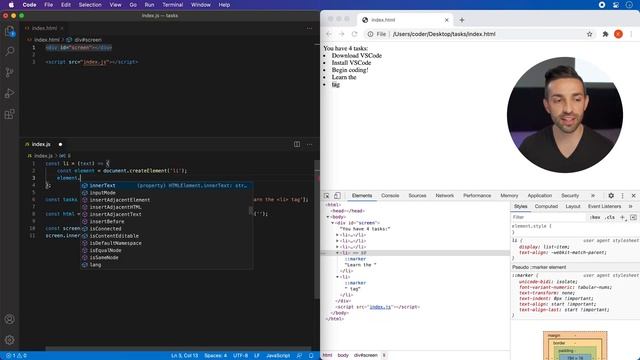Open the Manage gear in VS Code
The image size is (640, 360).
(9, 340)
